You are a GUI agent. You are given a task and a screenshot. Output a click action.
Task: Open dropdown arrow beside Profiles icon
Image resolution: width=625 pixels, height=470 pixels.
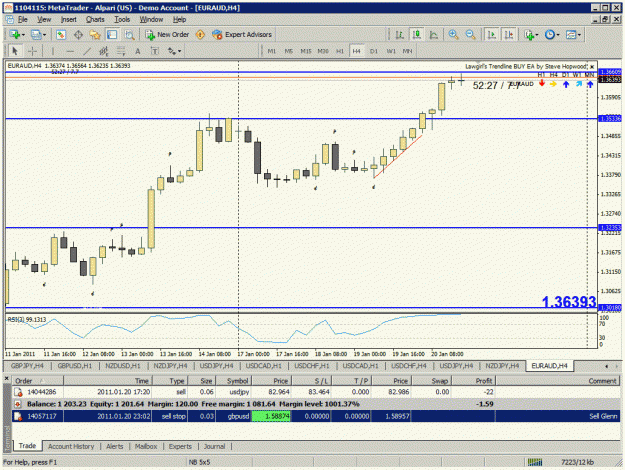click(x=44, y=35)
